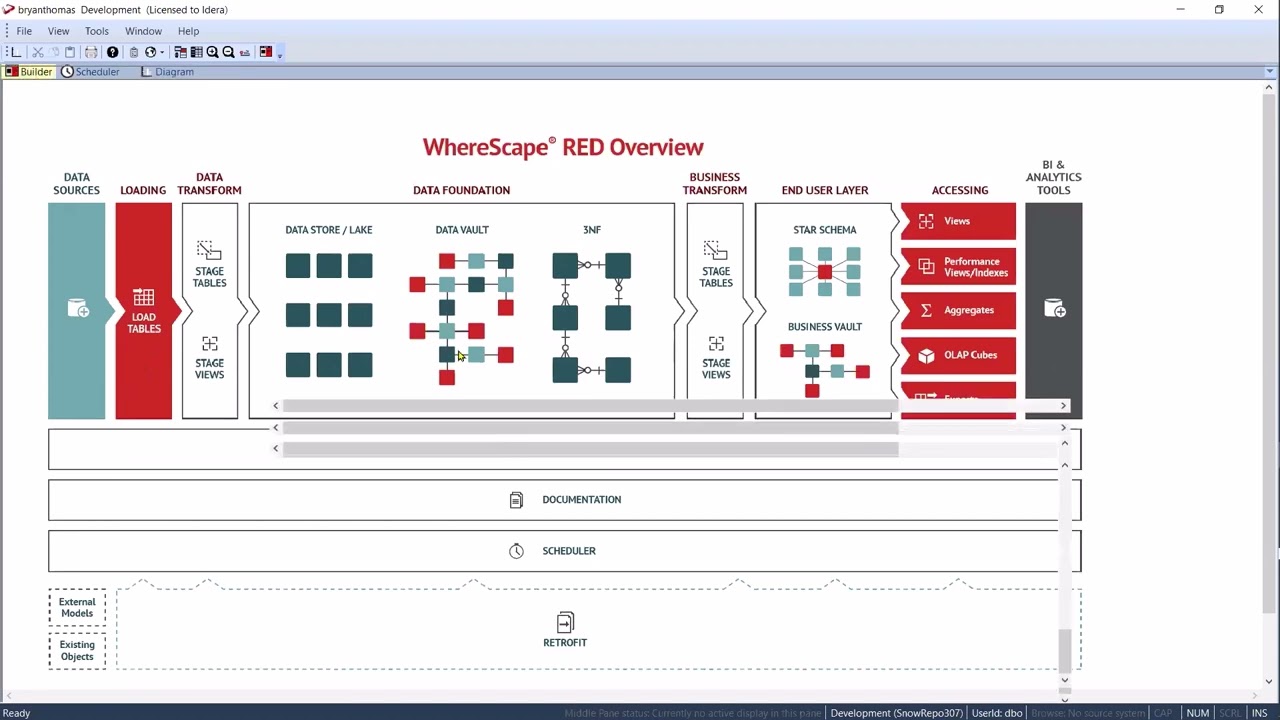Click the Data Store / Lake graphic
This screenshot has width=1280, height=720.
(x=329, y=315)
